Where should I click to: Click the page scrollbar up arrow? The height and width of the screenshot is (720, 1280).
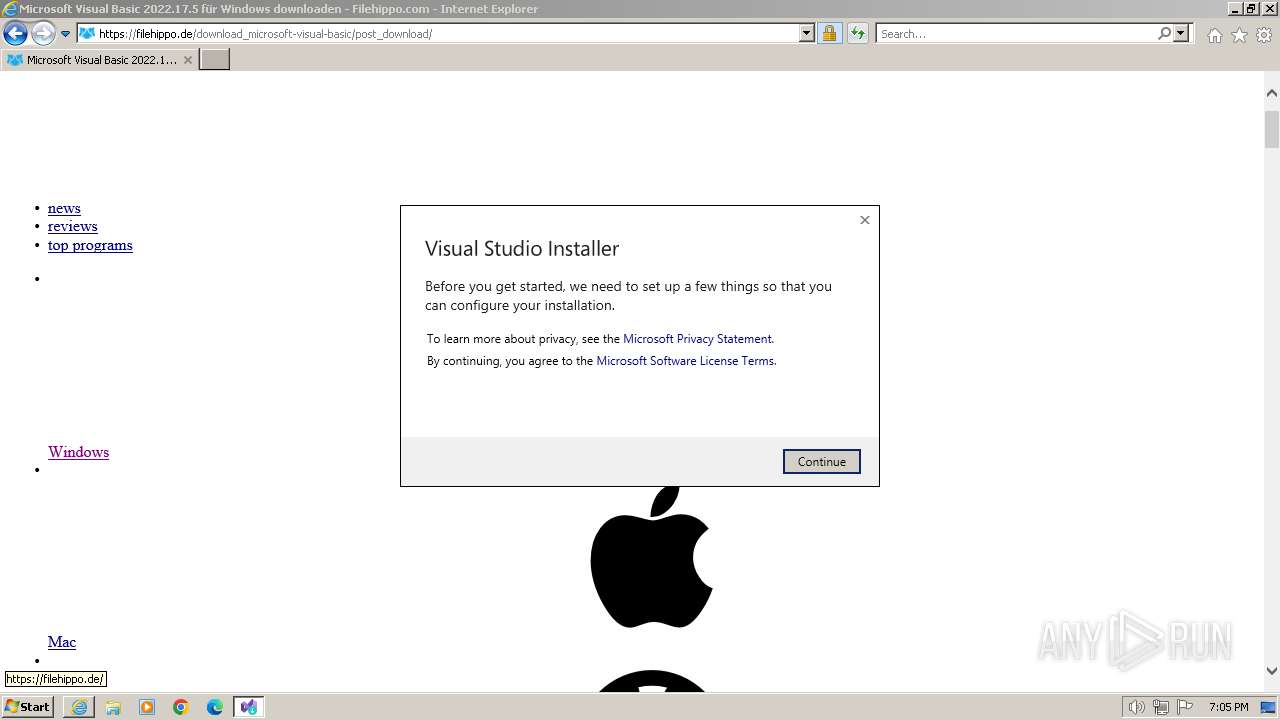pos(1272,93)
